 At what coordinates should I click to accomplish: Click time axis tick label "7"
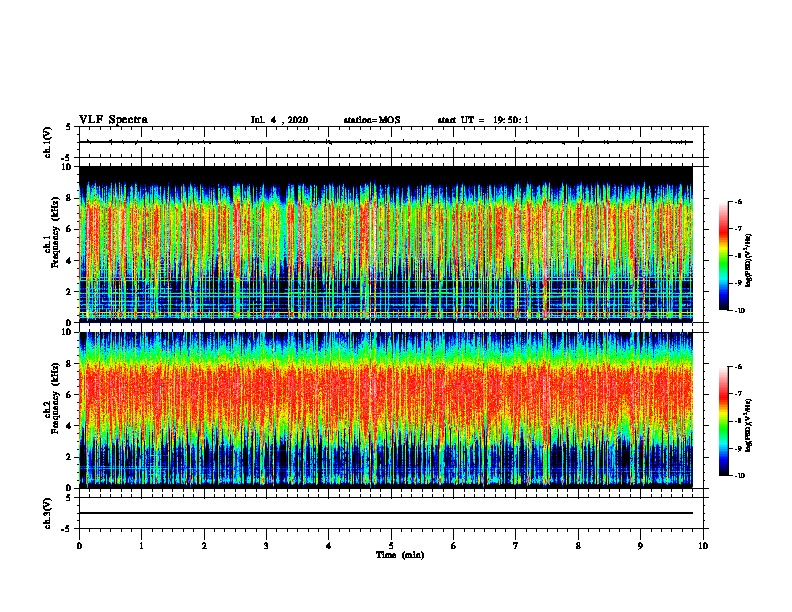pyautogui.click(x=516, y=545)
